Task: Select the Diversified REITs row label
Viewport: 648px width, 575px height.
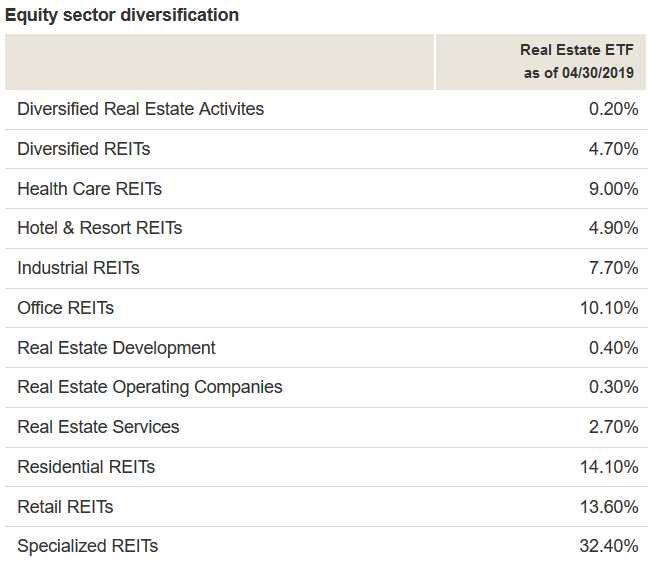Action: point(84,149)
